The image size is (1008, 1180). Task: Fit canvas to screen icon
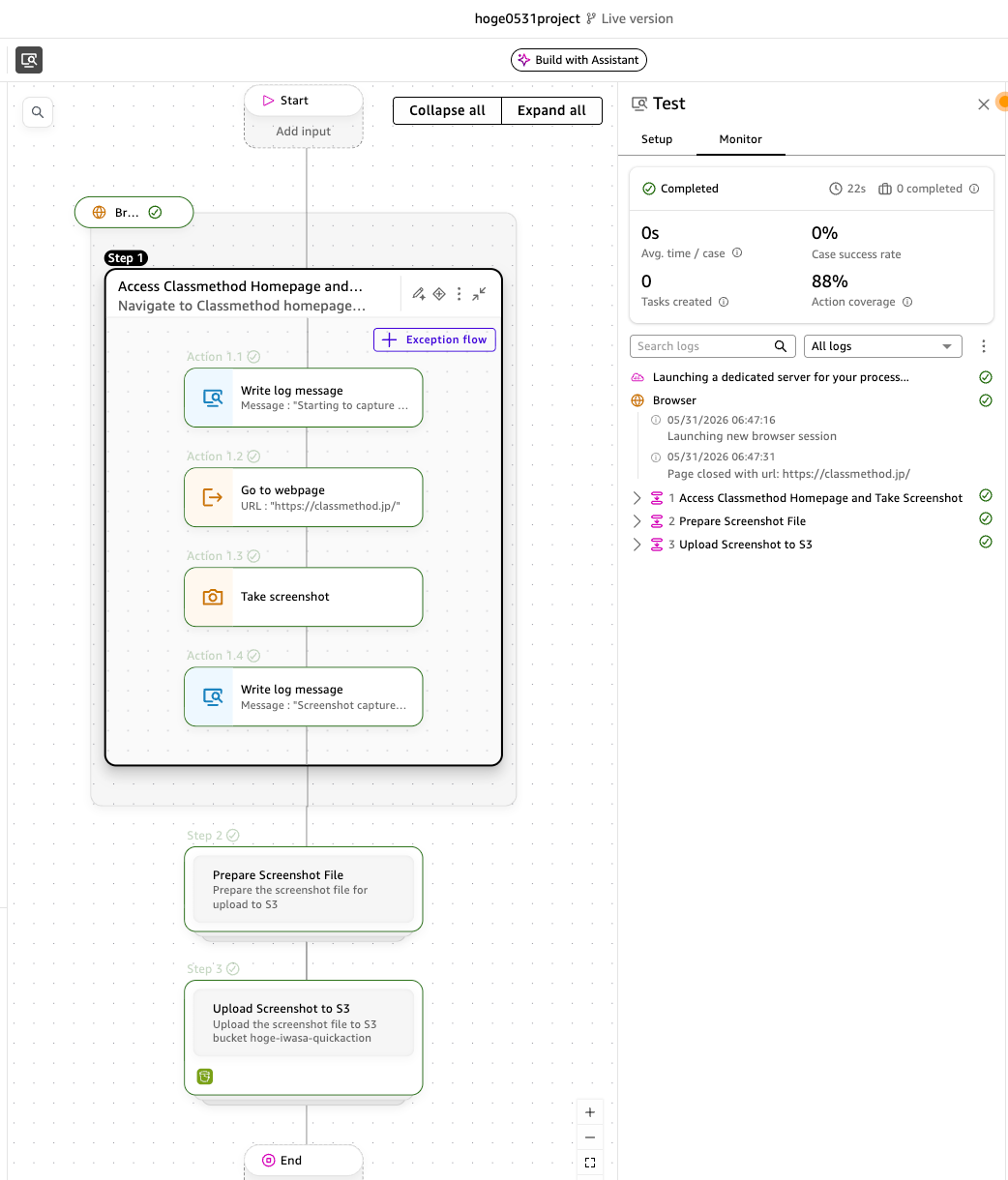point(590,1163)
